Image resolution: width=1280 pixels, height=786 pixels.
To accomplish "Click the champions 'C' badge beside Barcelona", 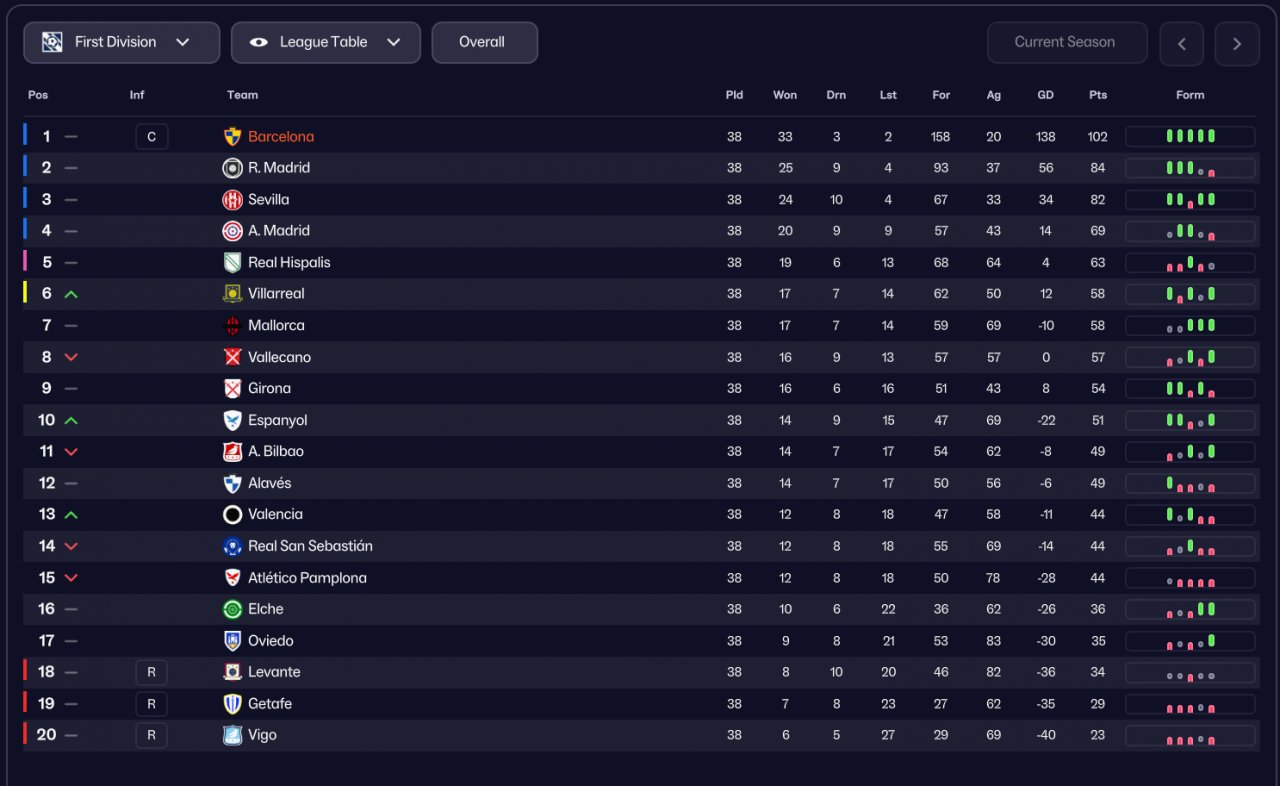I will click(151, 137).
